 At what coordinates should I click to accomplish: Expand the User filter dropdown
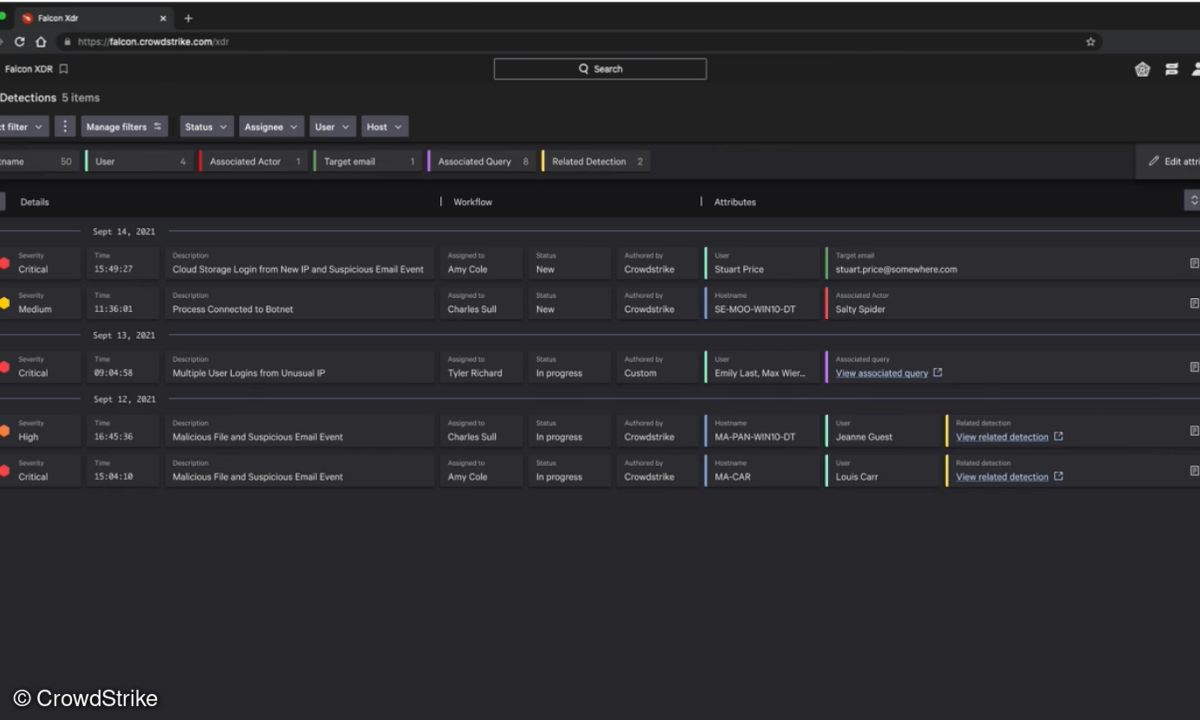click(x=333, y=127)
